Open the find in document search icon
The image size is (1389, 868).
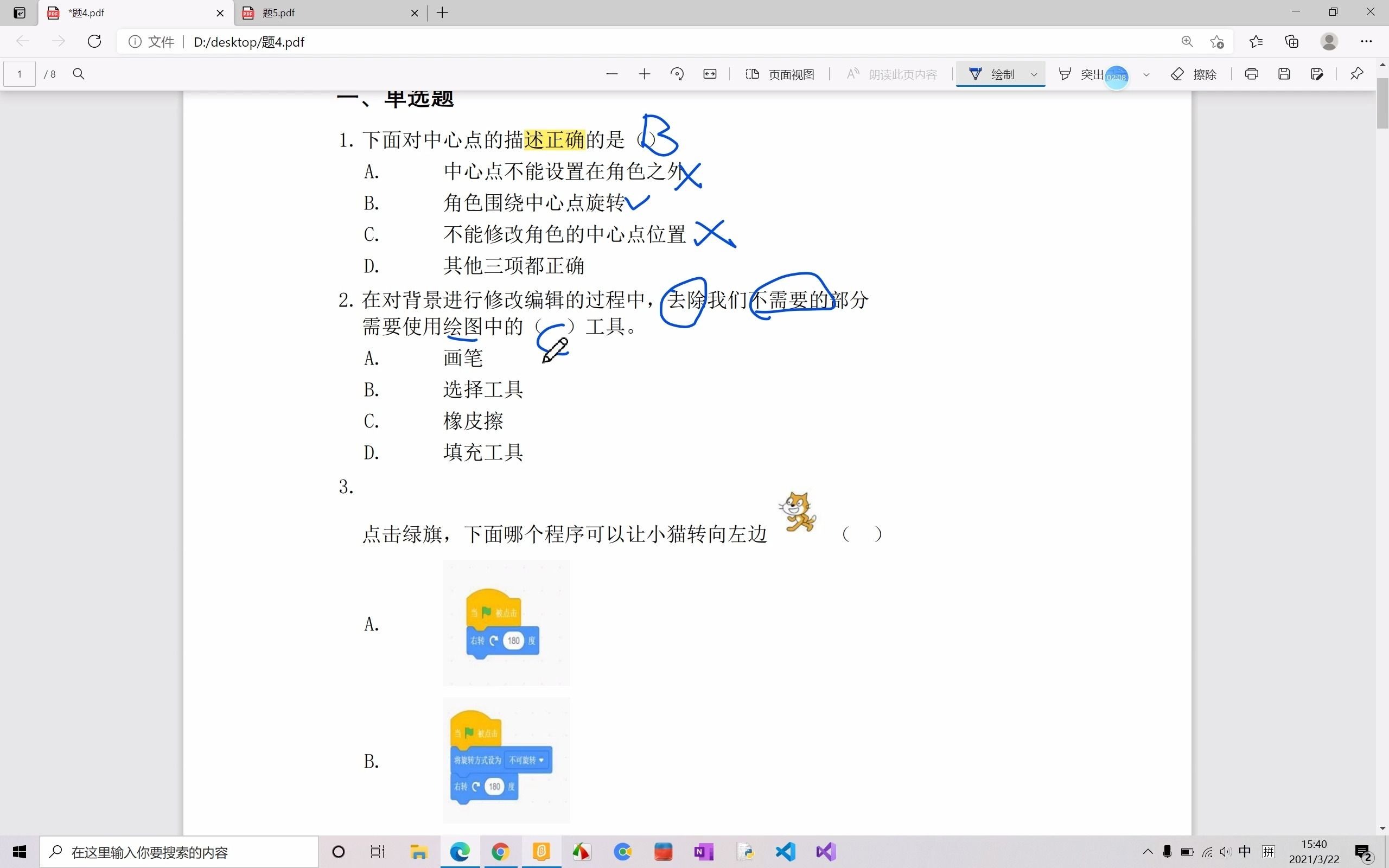tap(79, 74)
